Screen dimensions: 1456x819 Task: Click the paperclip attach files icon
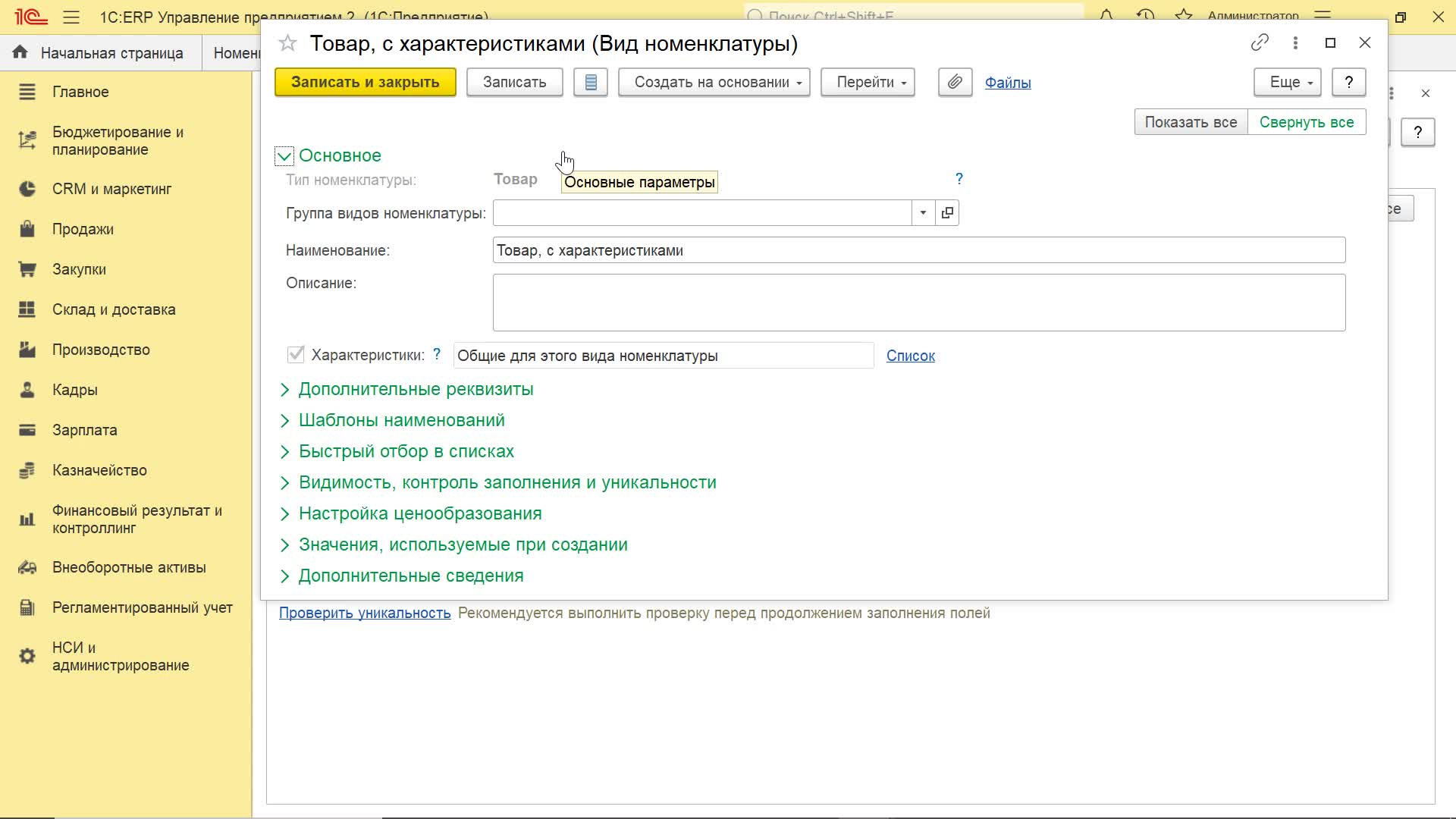955,82
